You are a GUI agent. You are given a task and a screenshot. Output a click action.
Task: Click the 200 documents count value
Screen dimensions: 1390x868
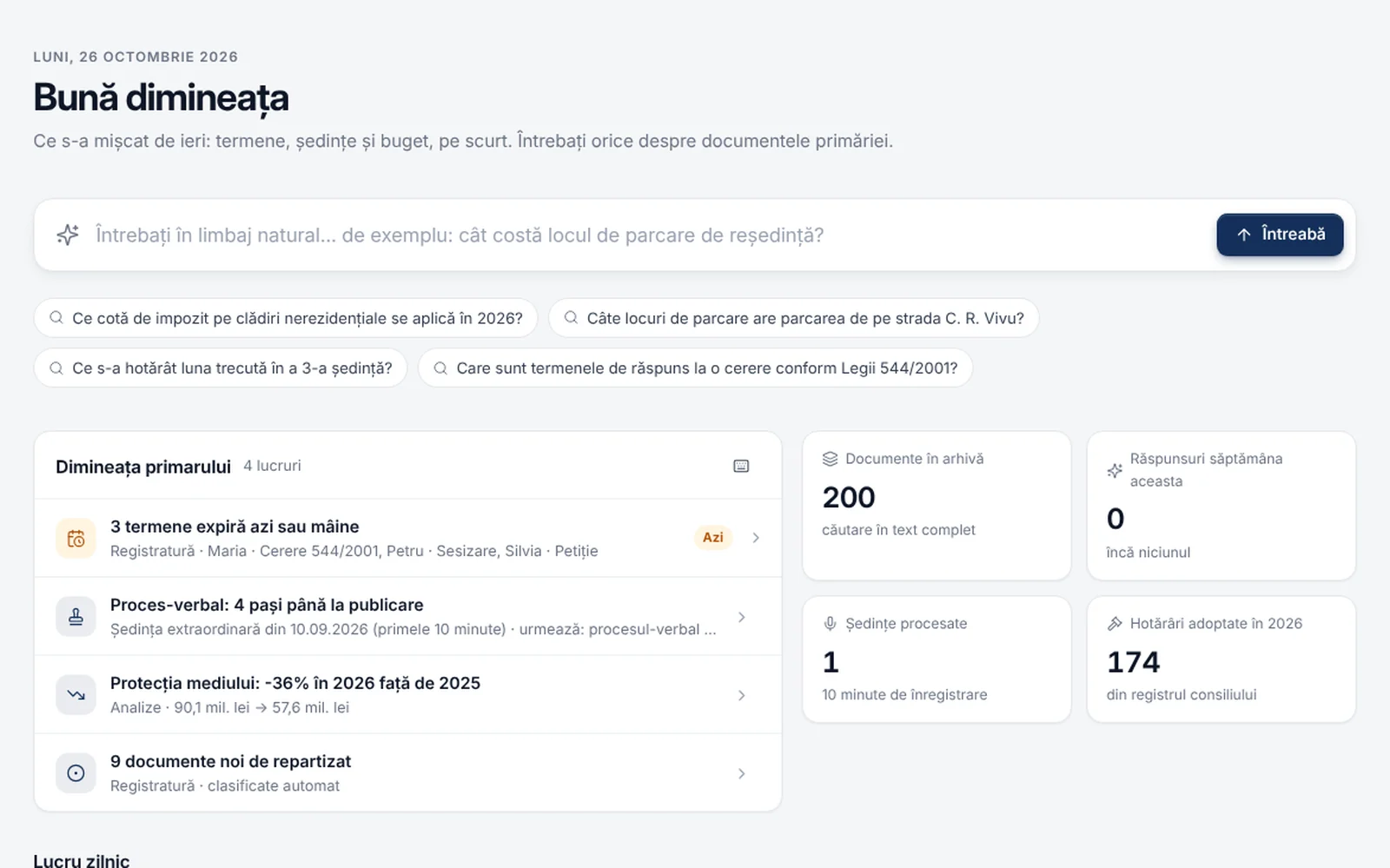(849, 498)
